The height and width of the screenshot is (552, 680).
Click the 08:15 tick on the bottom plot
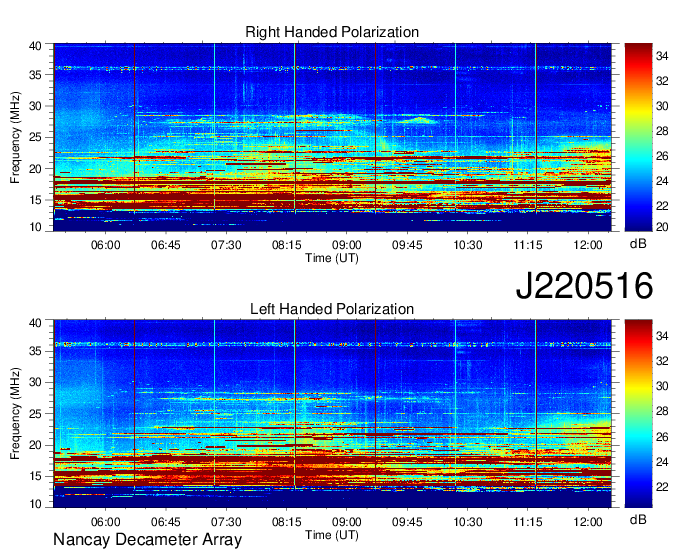click(287, 522)
